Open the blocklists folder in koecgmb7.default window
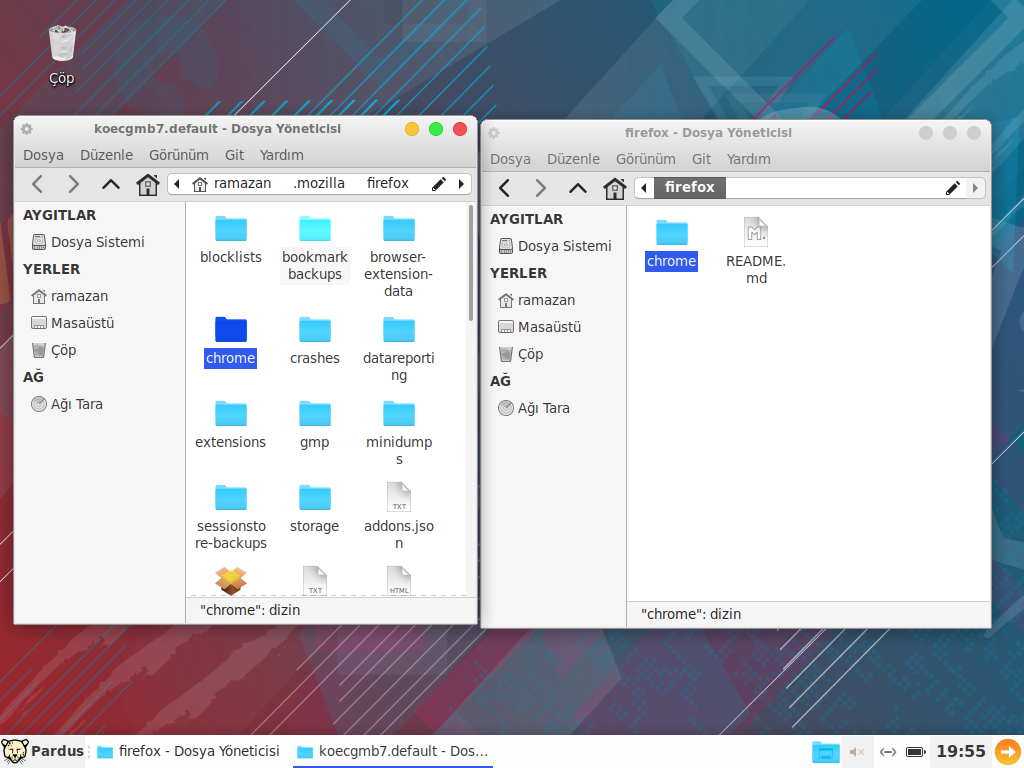Image resolution: width=1024 pixels, height=768 pixels. [x=231, y=240]
